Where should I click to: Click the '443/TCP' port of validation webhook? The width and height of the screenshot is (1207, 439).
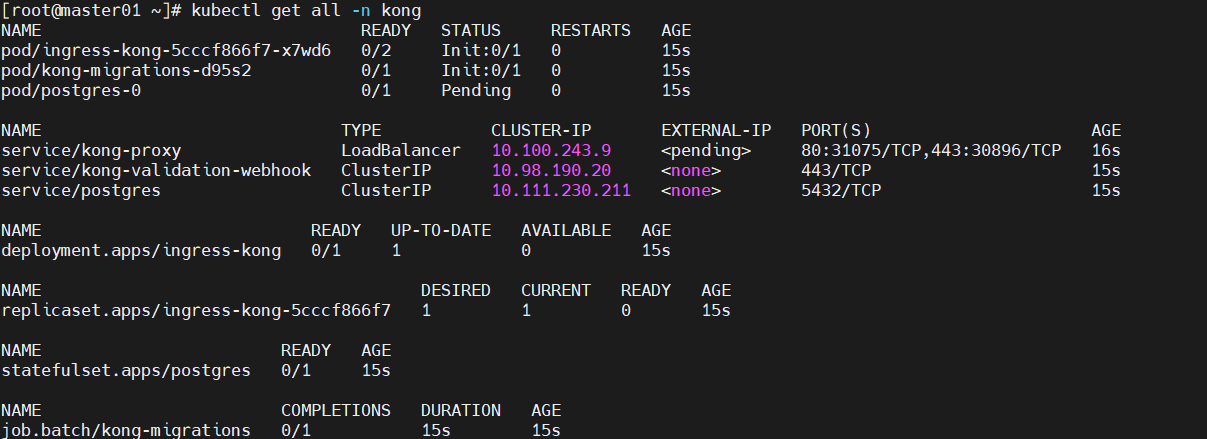pos(836,170)
